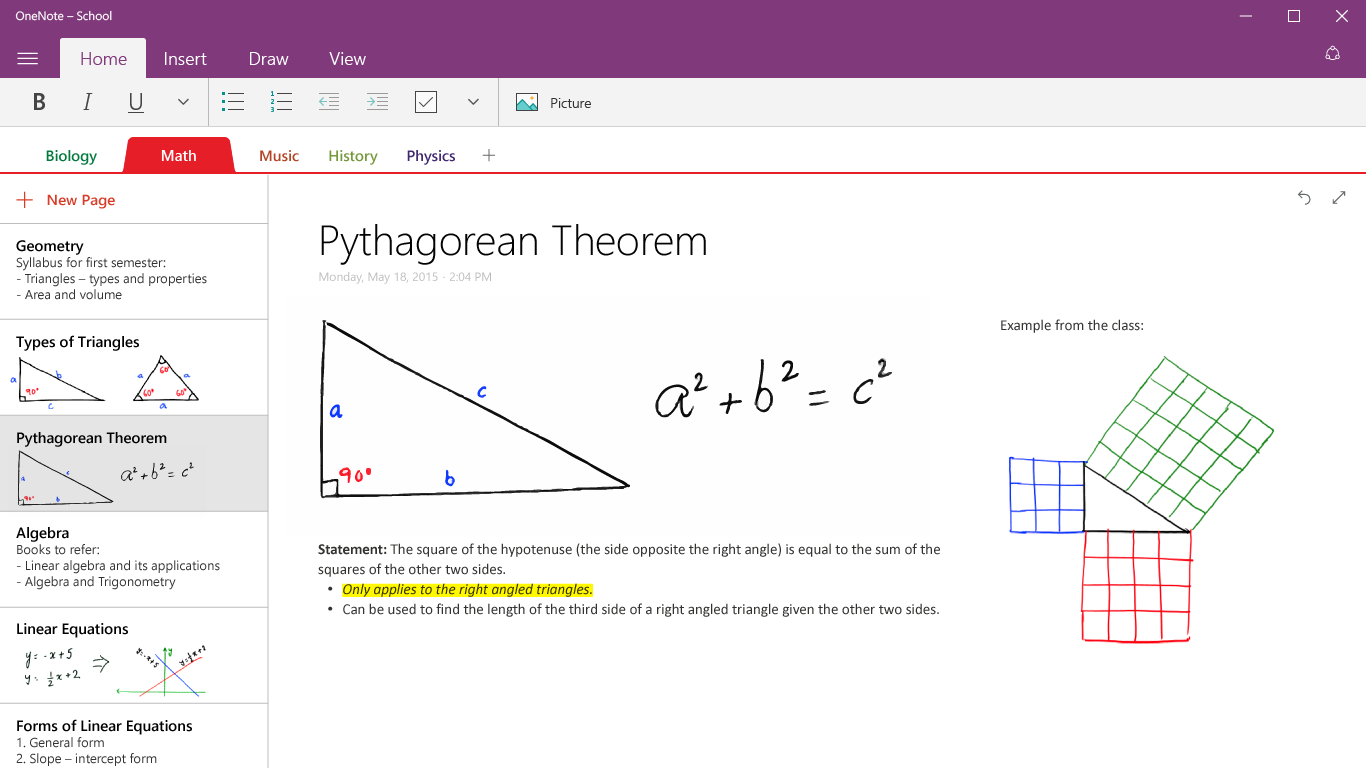Insert a numbered list

click(281, 101)
